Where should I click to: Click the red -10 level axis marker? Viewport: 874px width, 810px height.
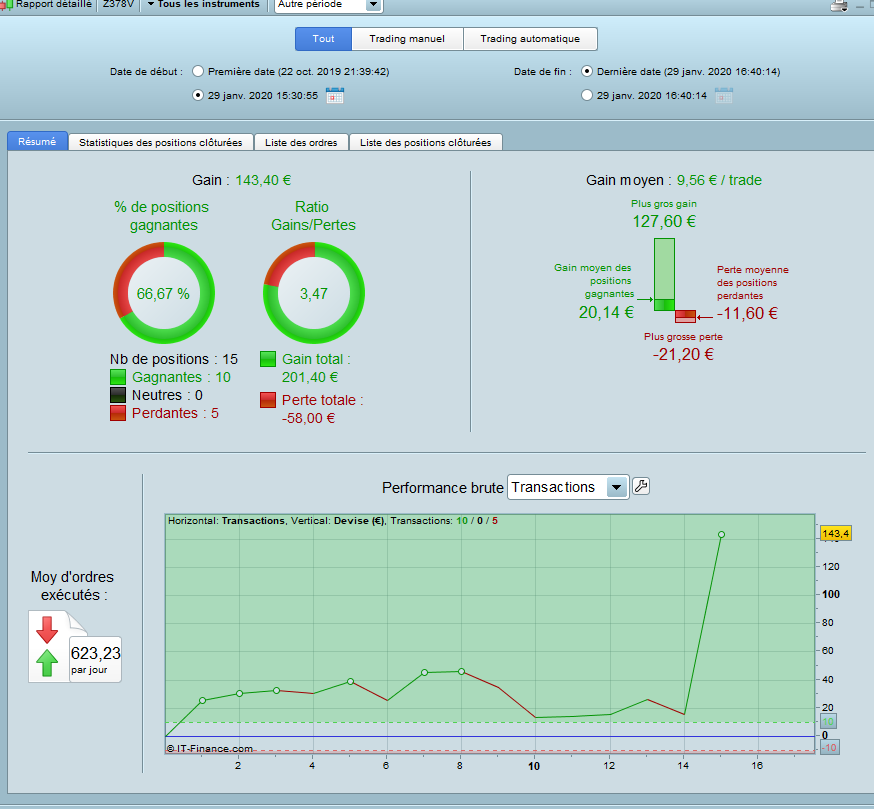pyautogui.click(x=830, y=748)
